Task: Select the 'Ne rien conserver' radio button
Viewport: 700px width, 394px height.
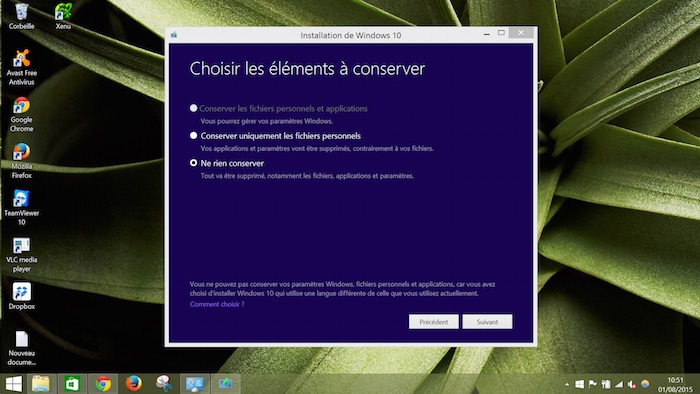Action: click(193, 163)
